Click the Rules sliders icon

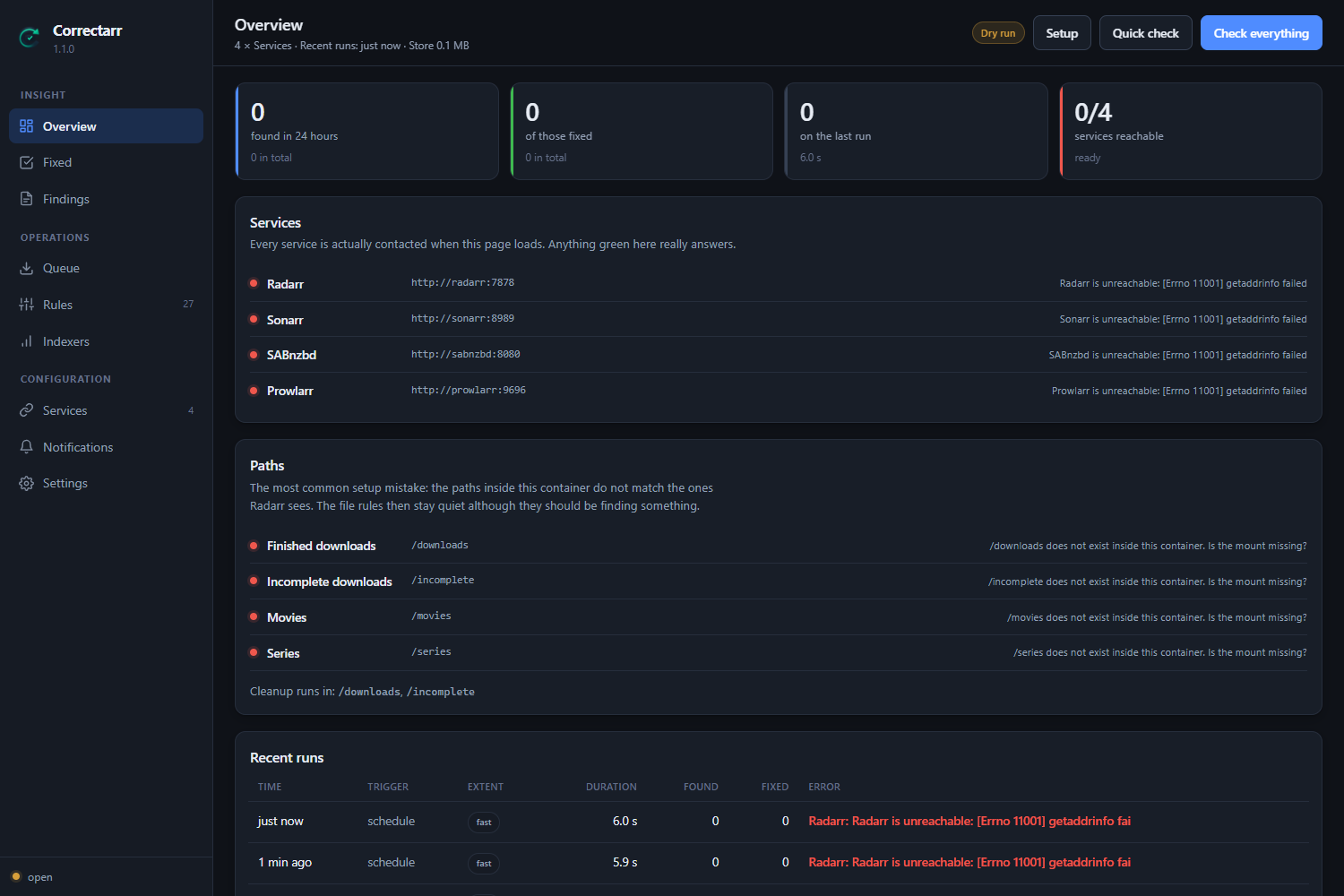point(27,305)
